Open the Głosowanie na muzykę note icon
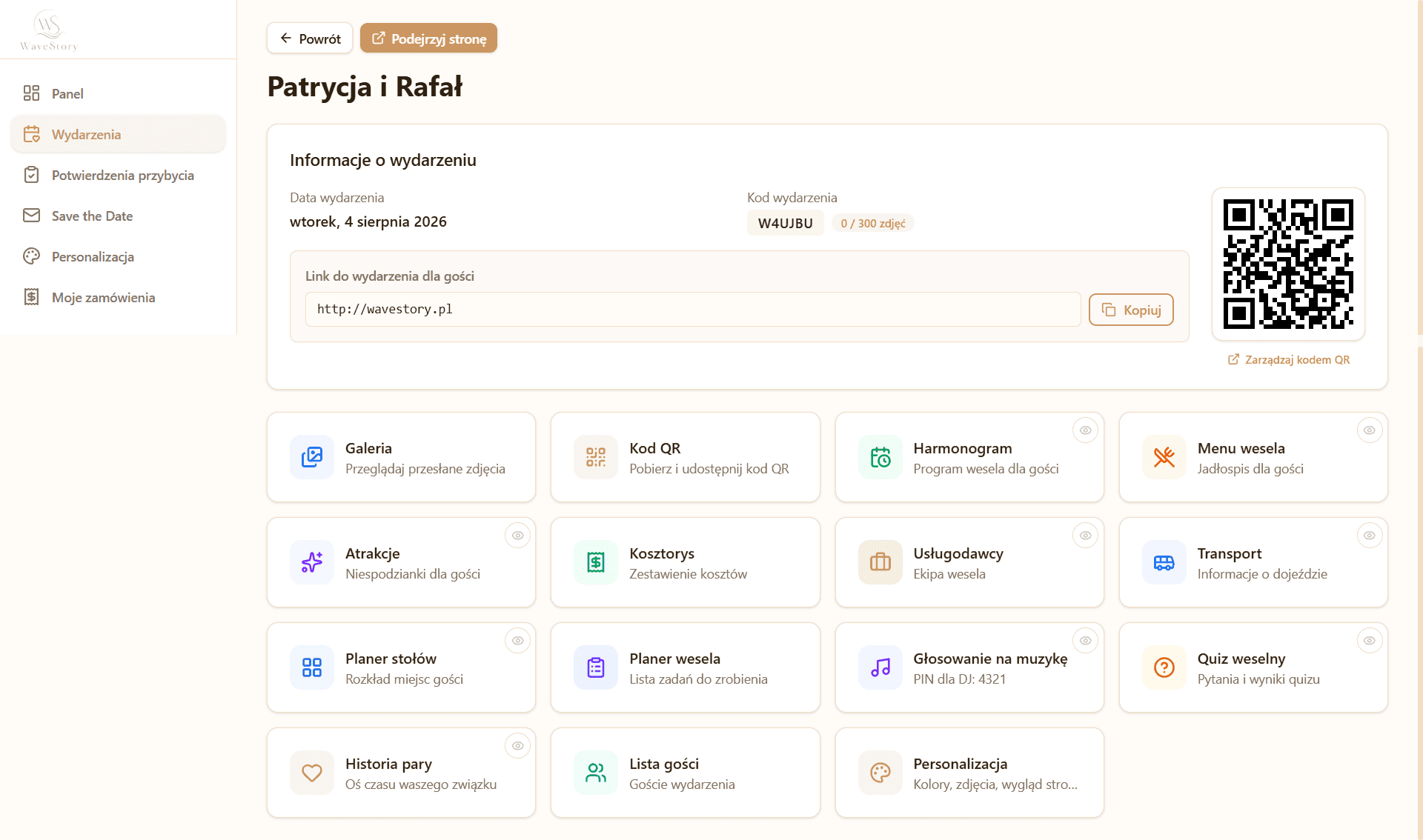 (880, 667)
